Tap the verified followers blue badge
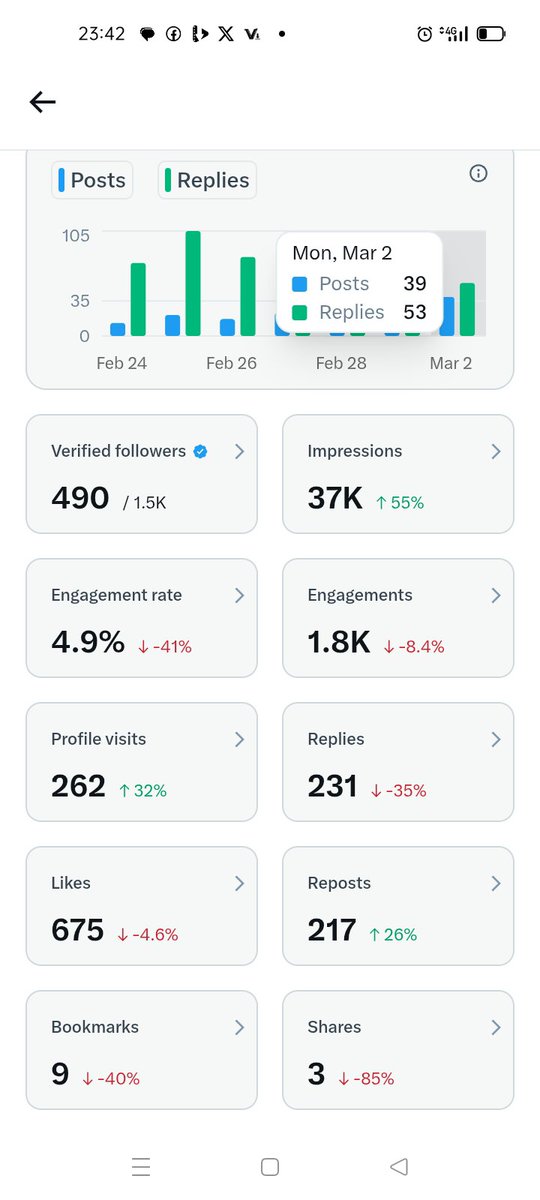540x1200 pixels. click(x=200, y=452)
